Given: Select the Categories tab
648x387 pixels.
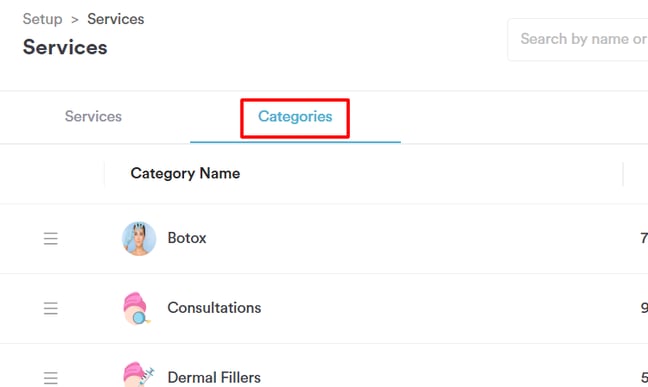Looking at the screenshot, I should tap(295, 117).
